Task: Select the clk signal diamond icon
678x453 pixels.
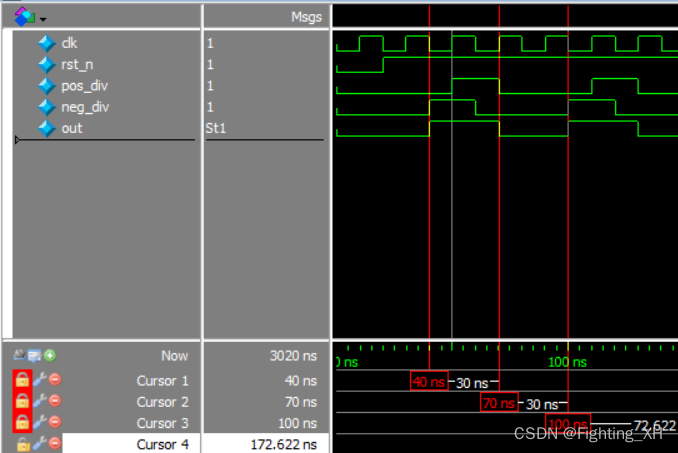Action: (47, 43)
